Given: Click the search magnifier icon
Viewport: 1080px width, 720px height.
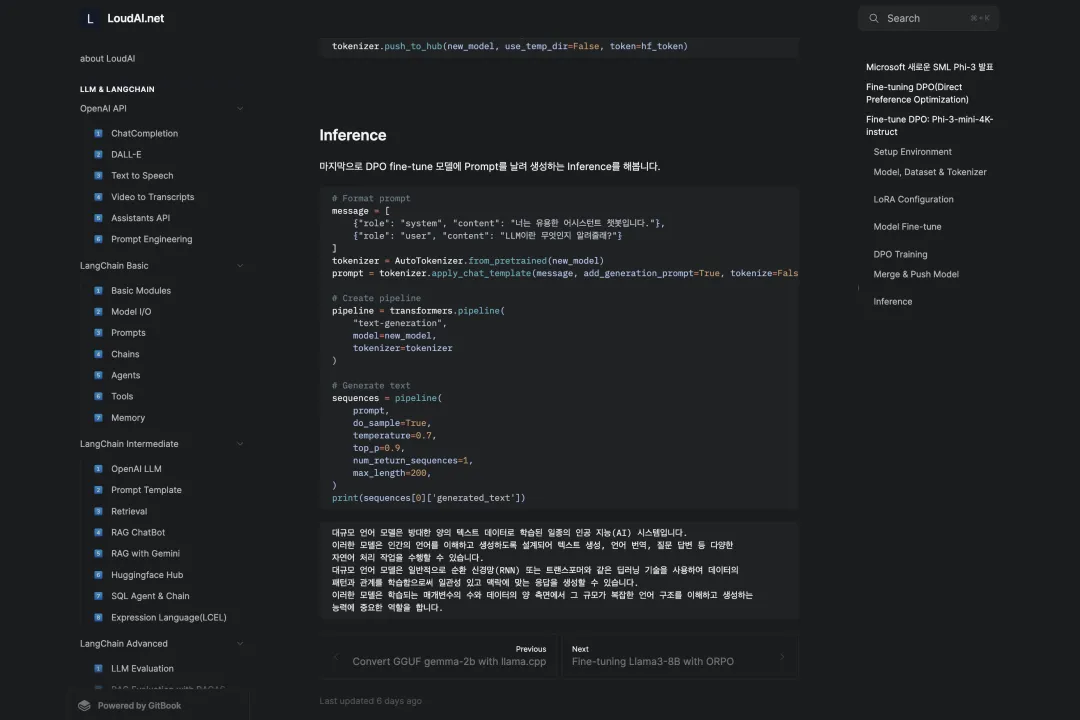Looking at the screenshot, I should (x=875, y=18).
